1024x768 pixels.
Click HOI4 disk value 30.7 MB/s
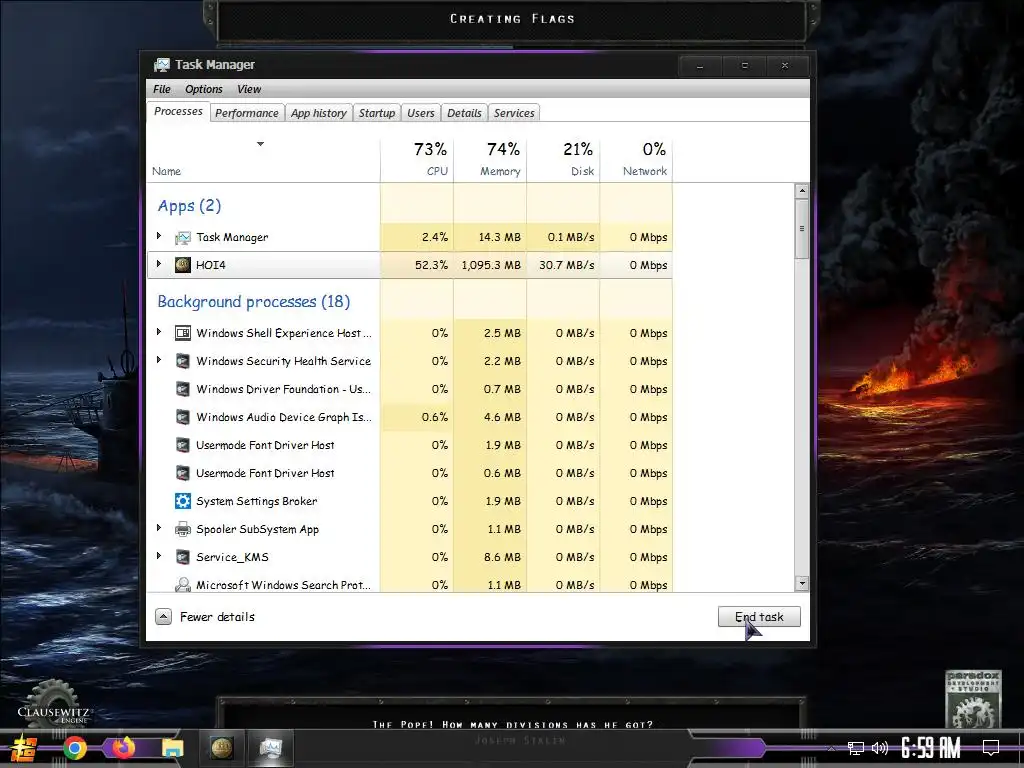tap(567, 265)
